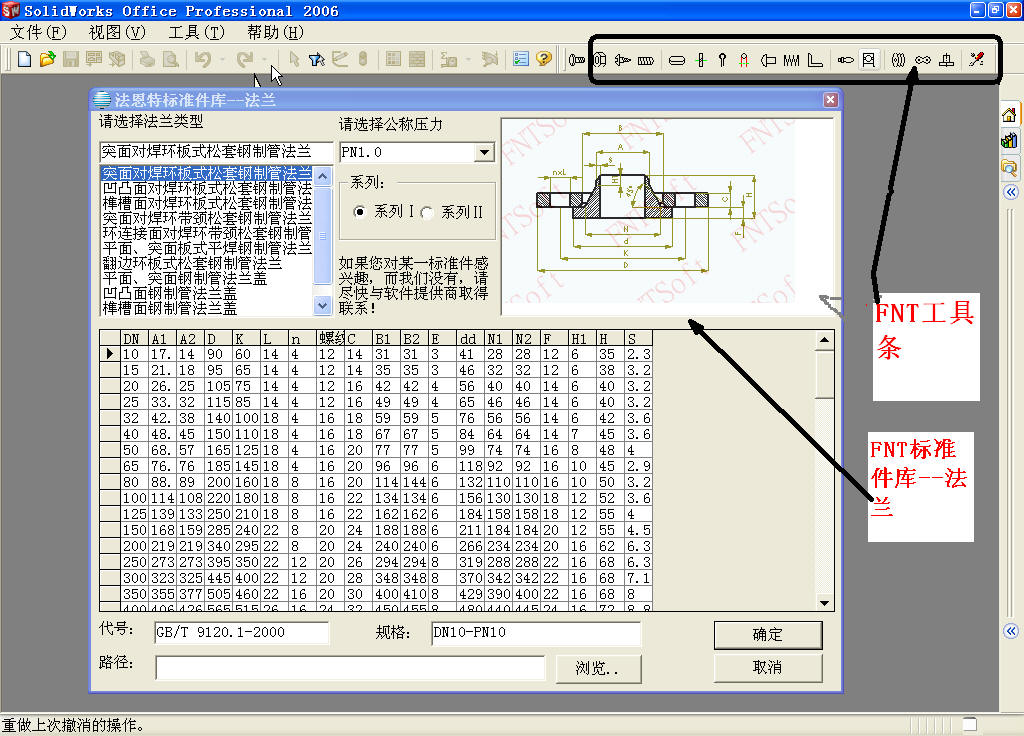1024x736 pixels.
Task: Open the 文件(F) menu
Action: coord(38,32)
